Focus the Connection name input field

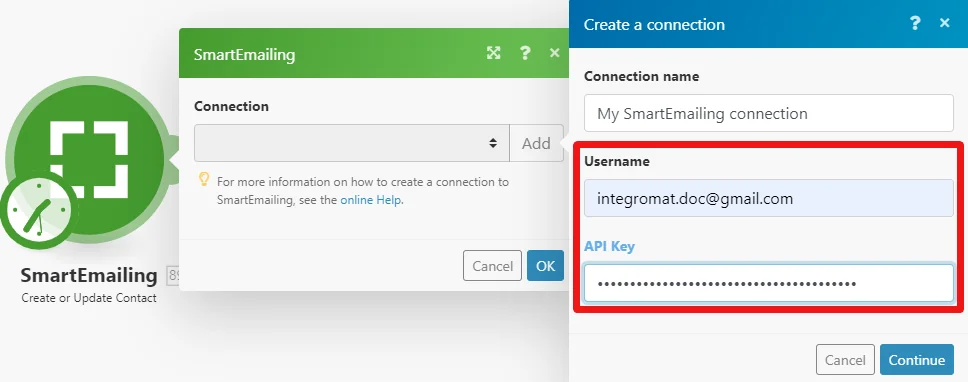point(769,114)
